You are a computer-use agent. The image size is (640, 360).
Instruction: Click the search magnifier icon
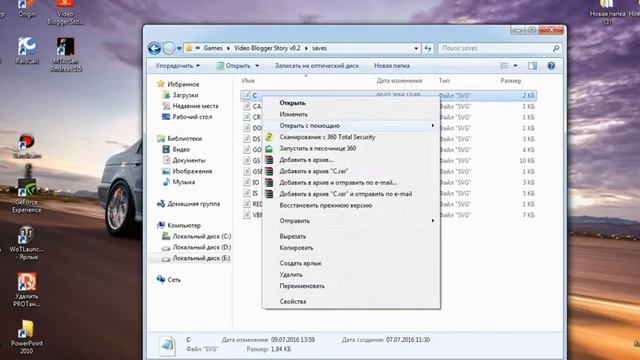556,48
